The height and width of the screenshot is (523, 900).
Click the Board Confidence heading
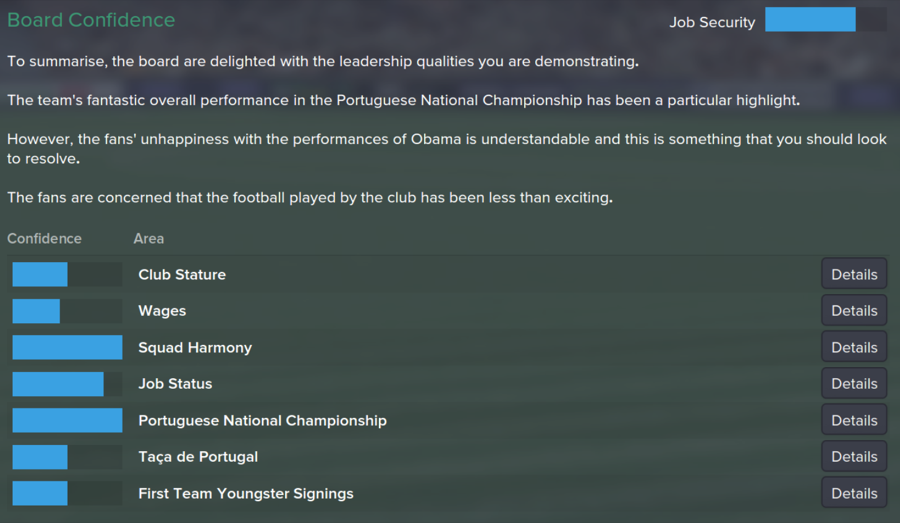click(x=91, y=20)
